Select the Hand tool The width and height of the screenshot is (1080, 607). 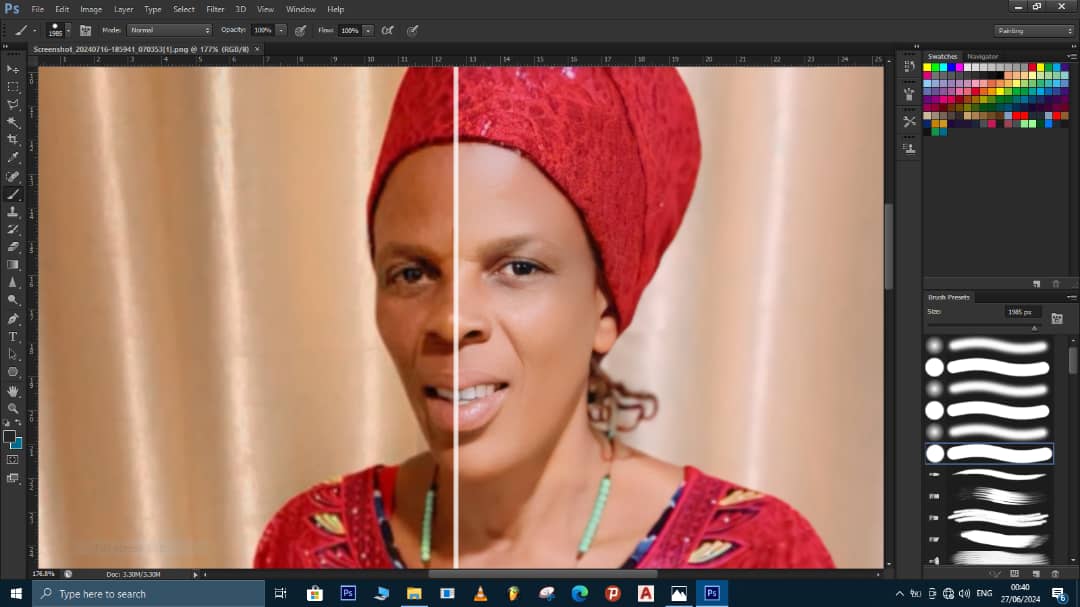13,391
